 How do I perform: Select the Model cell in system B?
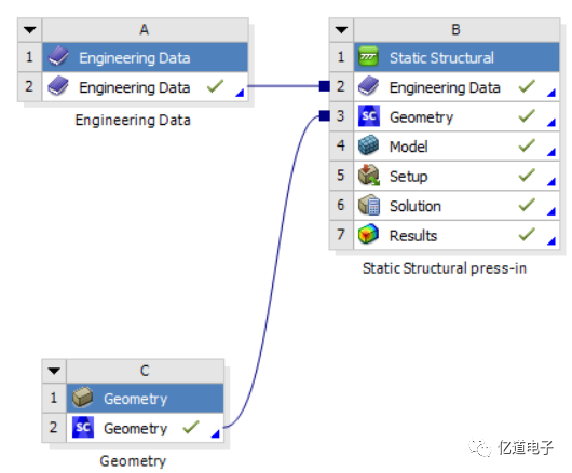click(456, 146)
